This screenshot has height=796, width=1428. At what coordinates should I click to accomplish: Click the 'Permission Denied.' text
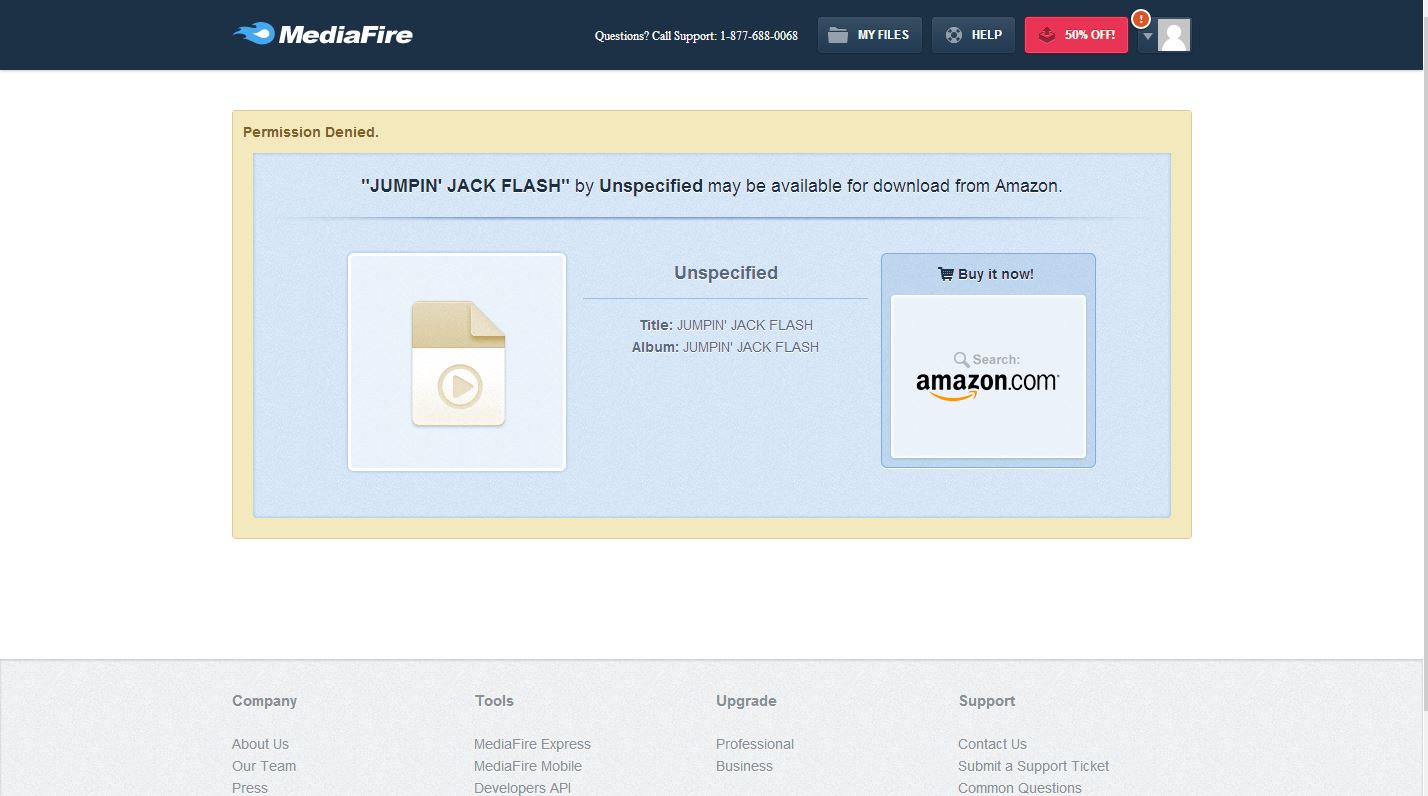click(x=311, y=132)
